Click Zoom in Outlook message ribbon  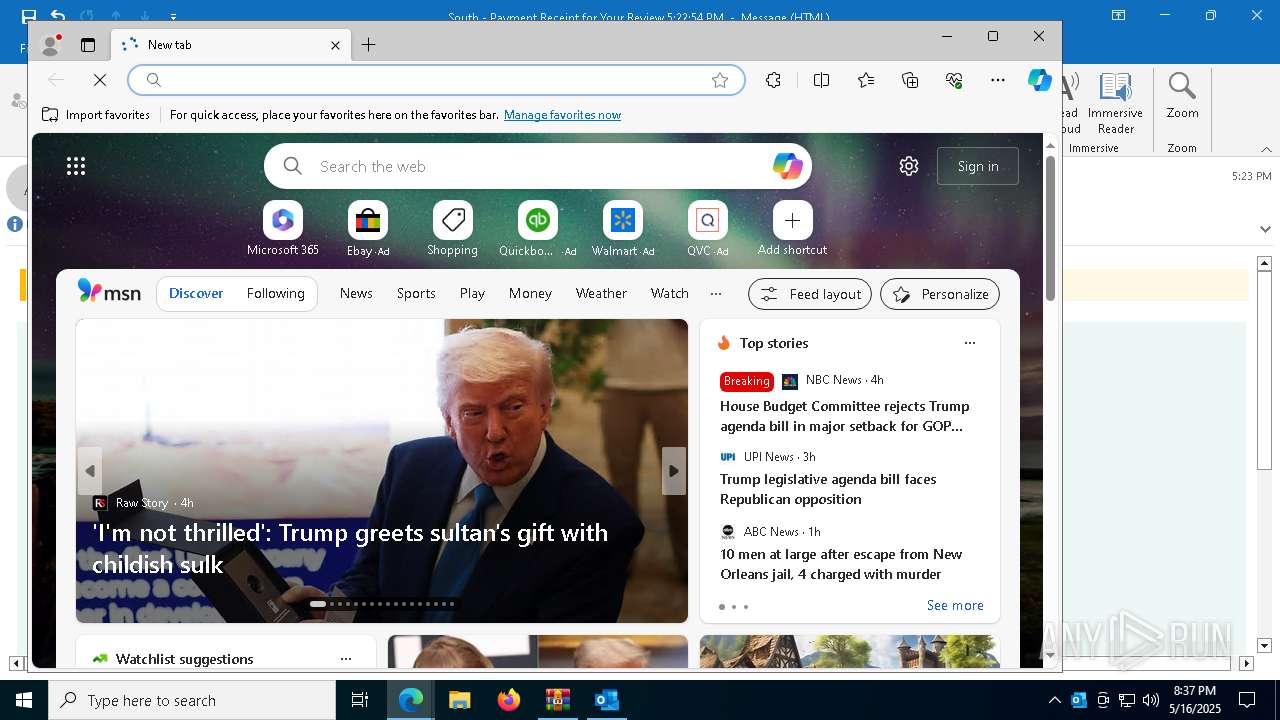tap(1182, 97)
